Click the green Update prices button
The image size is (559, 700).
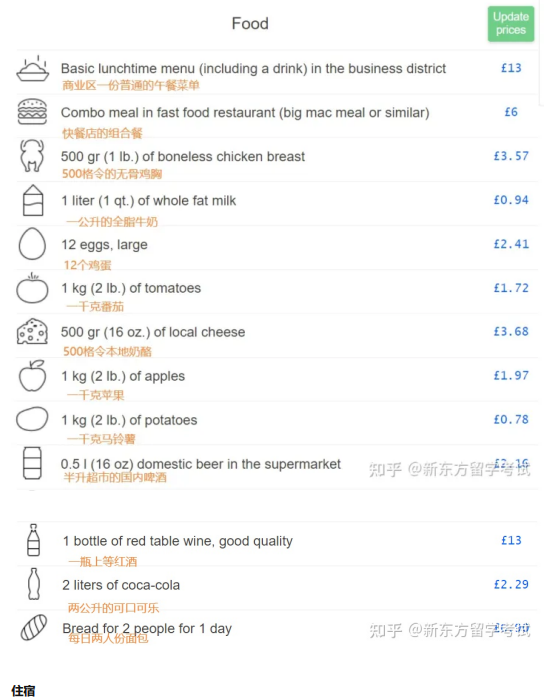[x=510, y=24]
